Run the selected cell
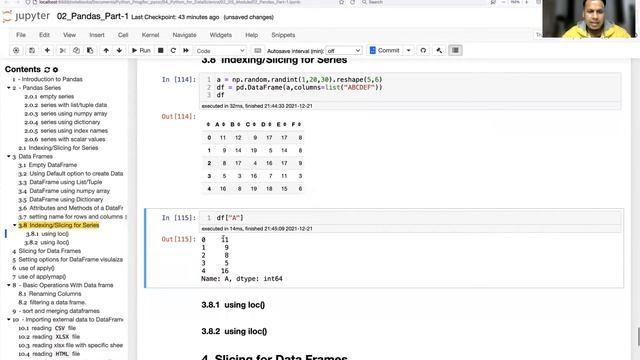The height and width of the screenshot is (360, 640). click(x=141, y=51)
